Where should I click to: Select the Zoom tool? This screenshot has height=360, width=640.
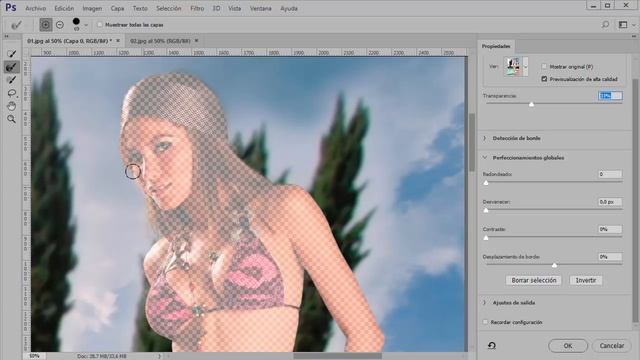pyautogui.click(x=12, y=119)
